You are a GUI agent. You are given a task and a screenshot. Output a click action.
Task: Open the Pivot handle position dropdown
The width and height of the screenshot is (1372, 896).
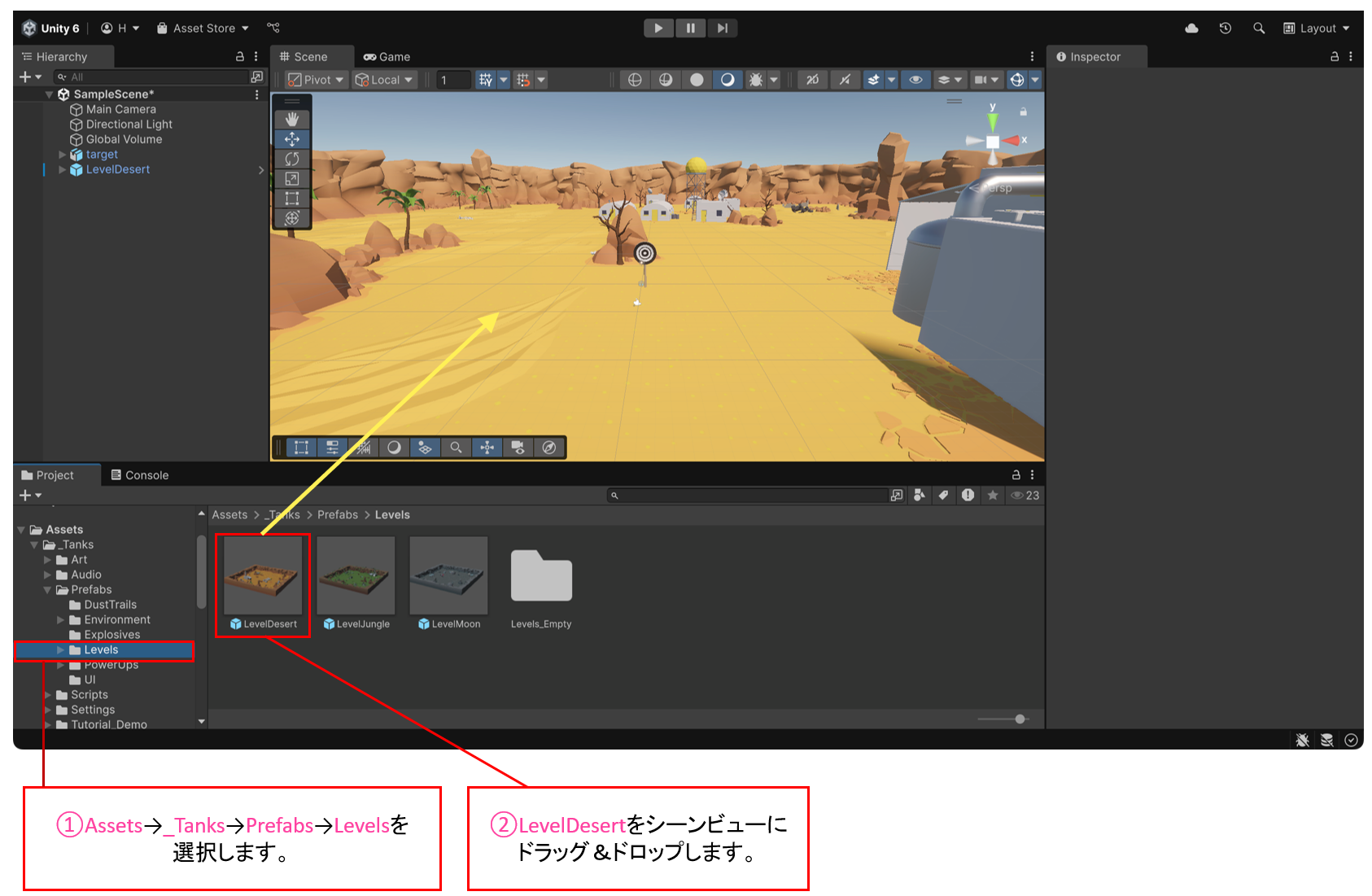[x=313, y=79]
